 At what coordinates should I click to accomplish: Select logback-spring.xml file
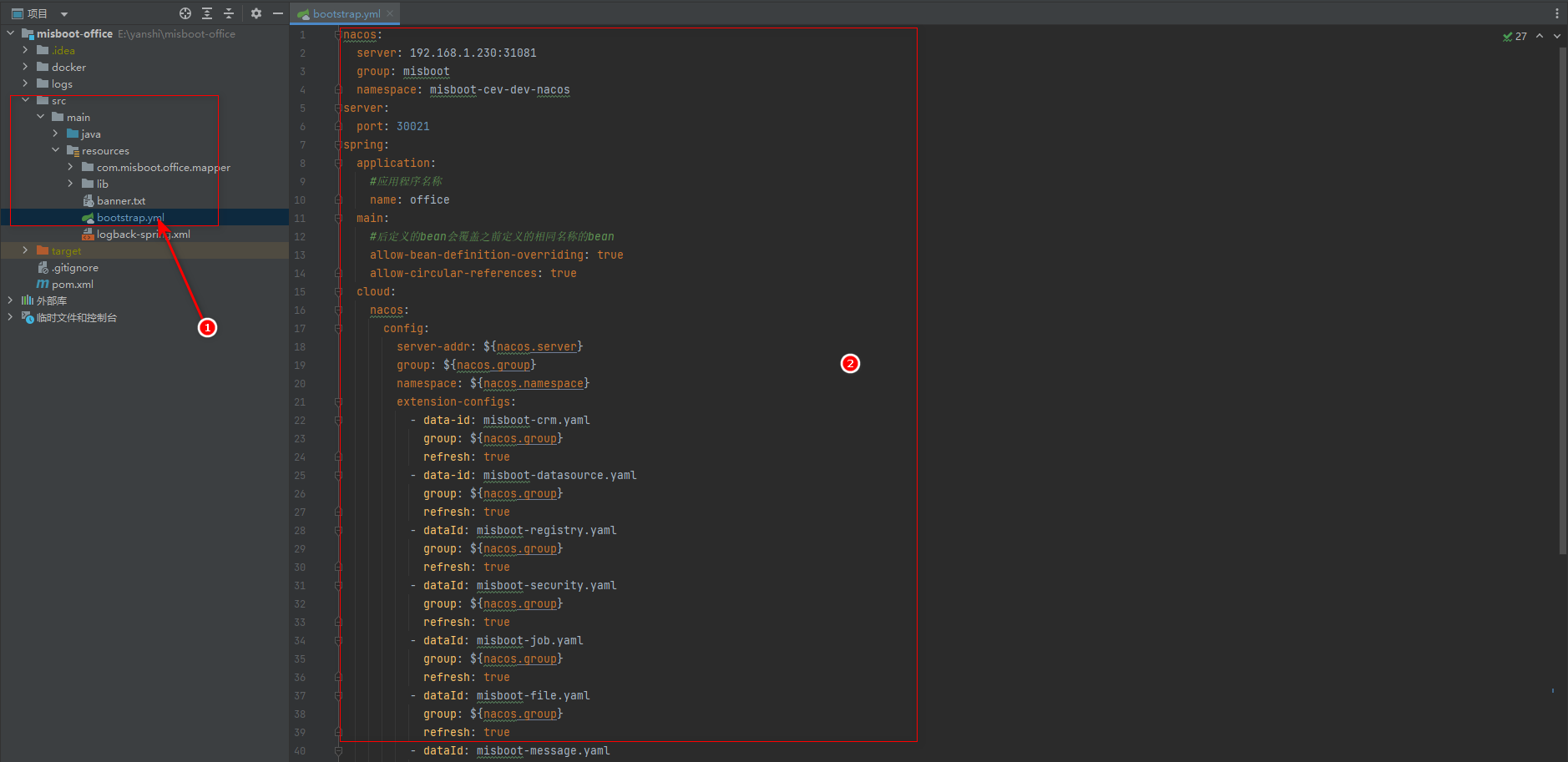pyautogui.click(x=144, y=235)
